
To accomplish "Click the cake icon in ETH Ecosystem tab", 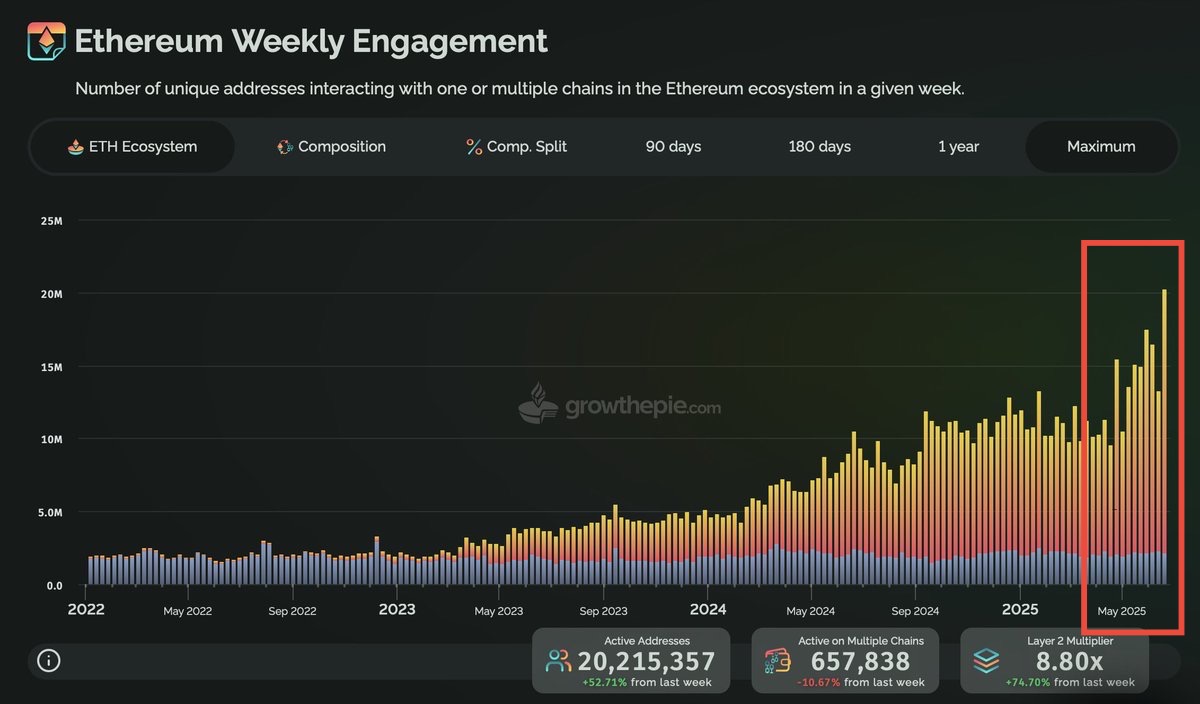I will (75, 147).
